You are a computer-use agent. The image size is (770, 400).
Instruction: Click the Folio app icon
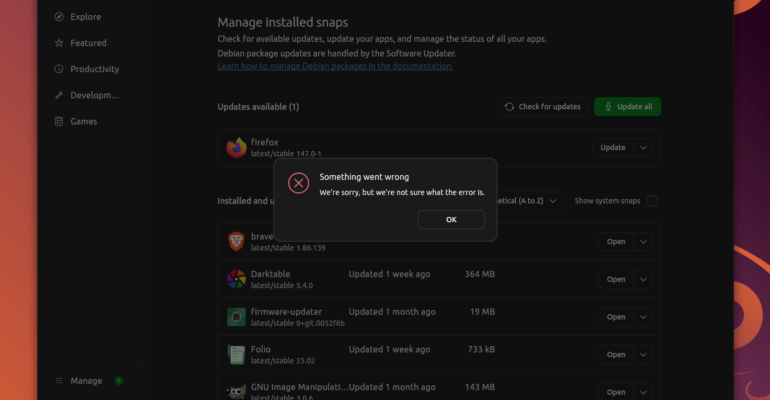236,354
